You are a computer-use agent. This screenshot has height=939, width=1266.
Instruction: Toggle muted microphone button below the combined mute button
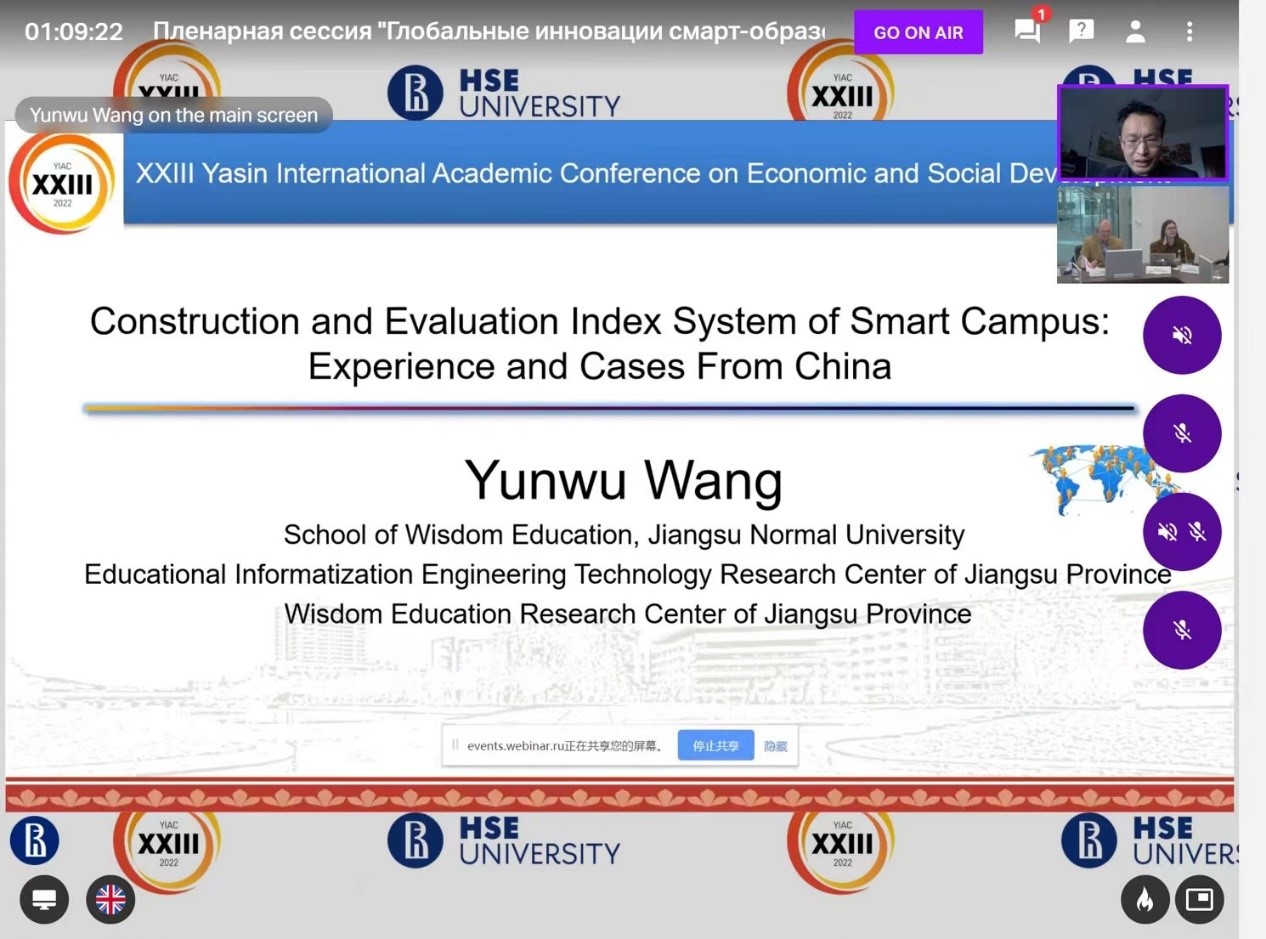[x=1182, y=629]
